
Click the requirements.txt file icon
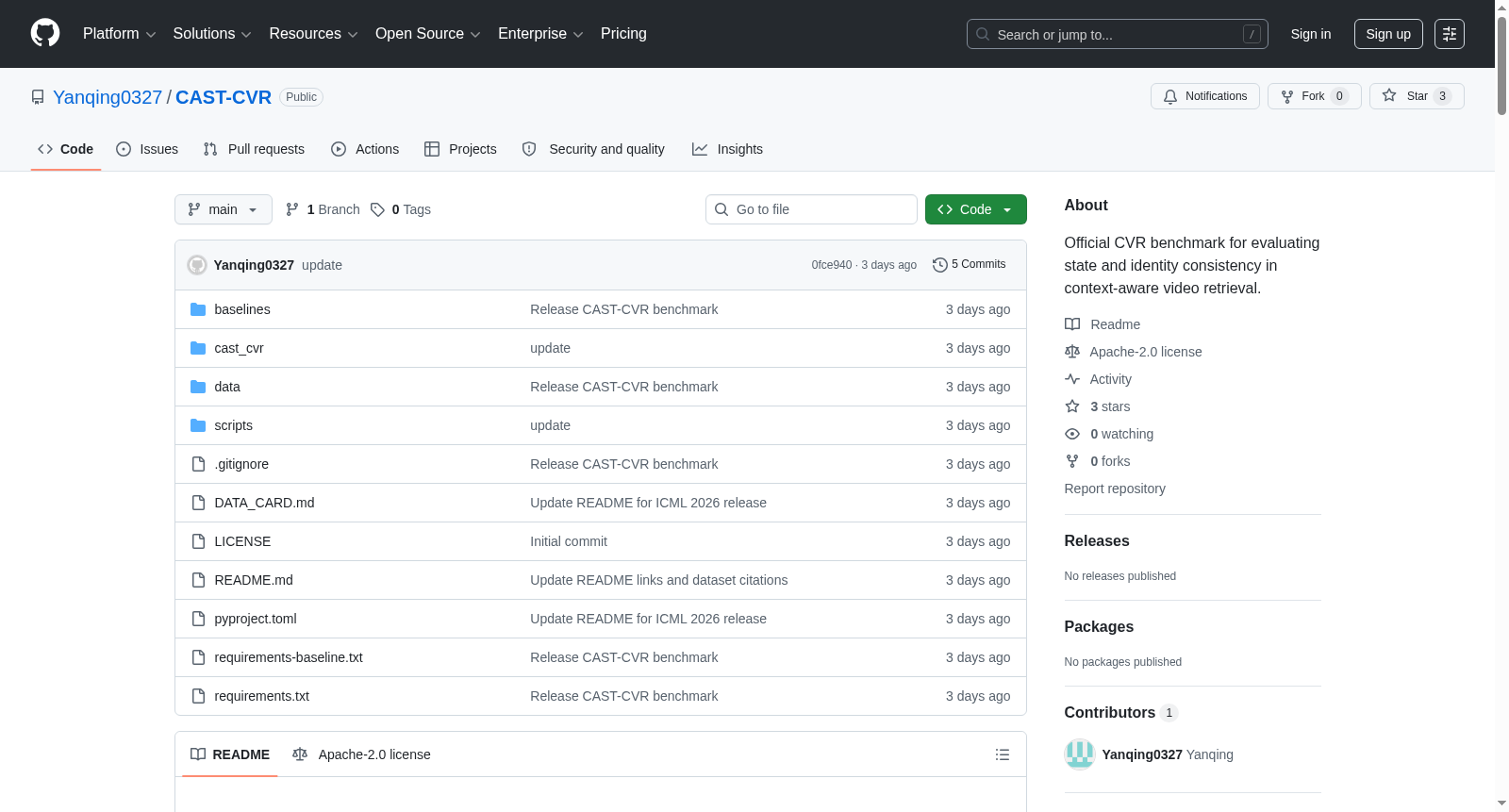[198, 696]
